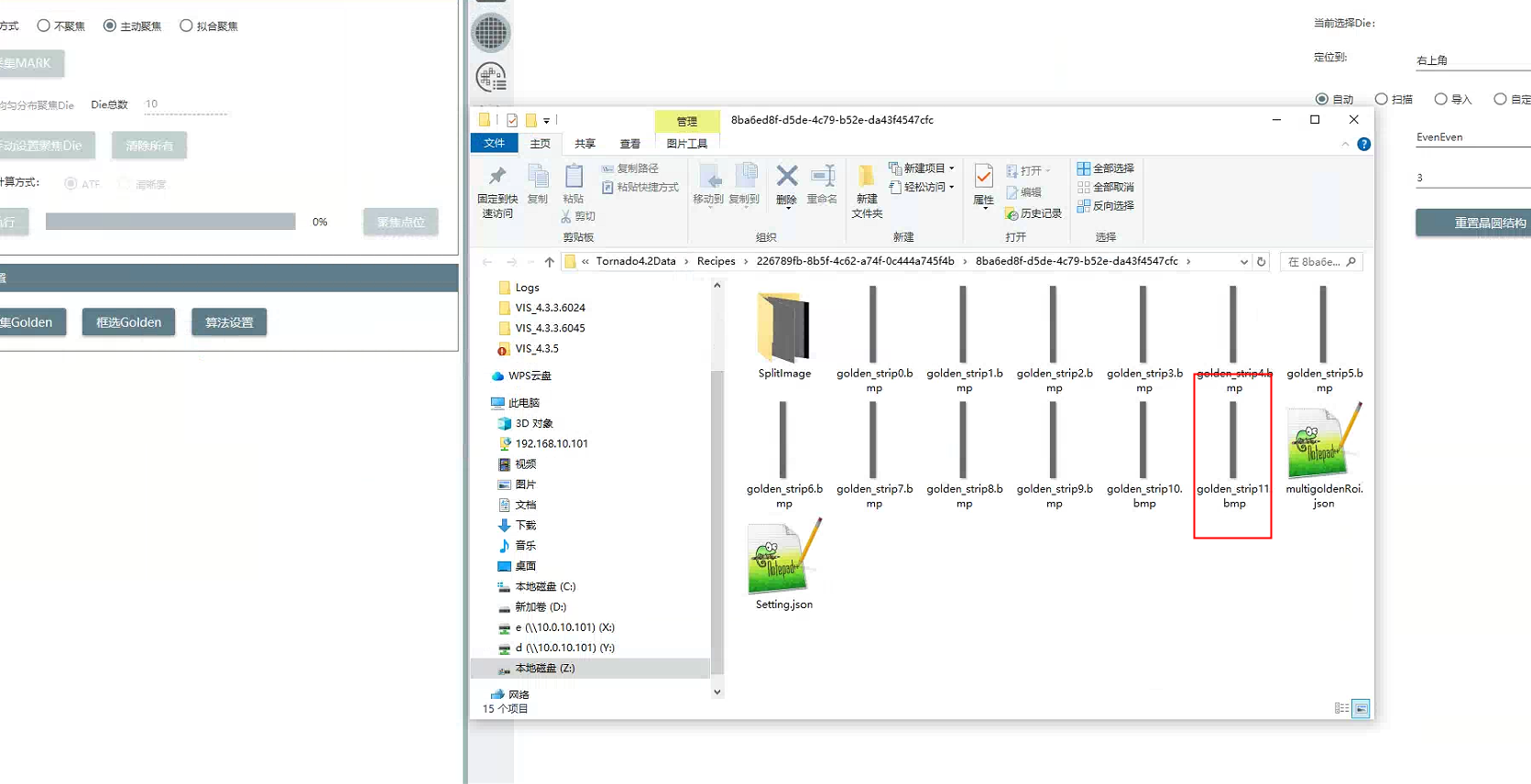Click the 管理 contextual tab
Viewport: 1531px width, 784px height.
[x=687, y=121]
